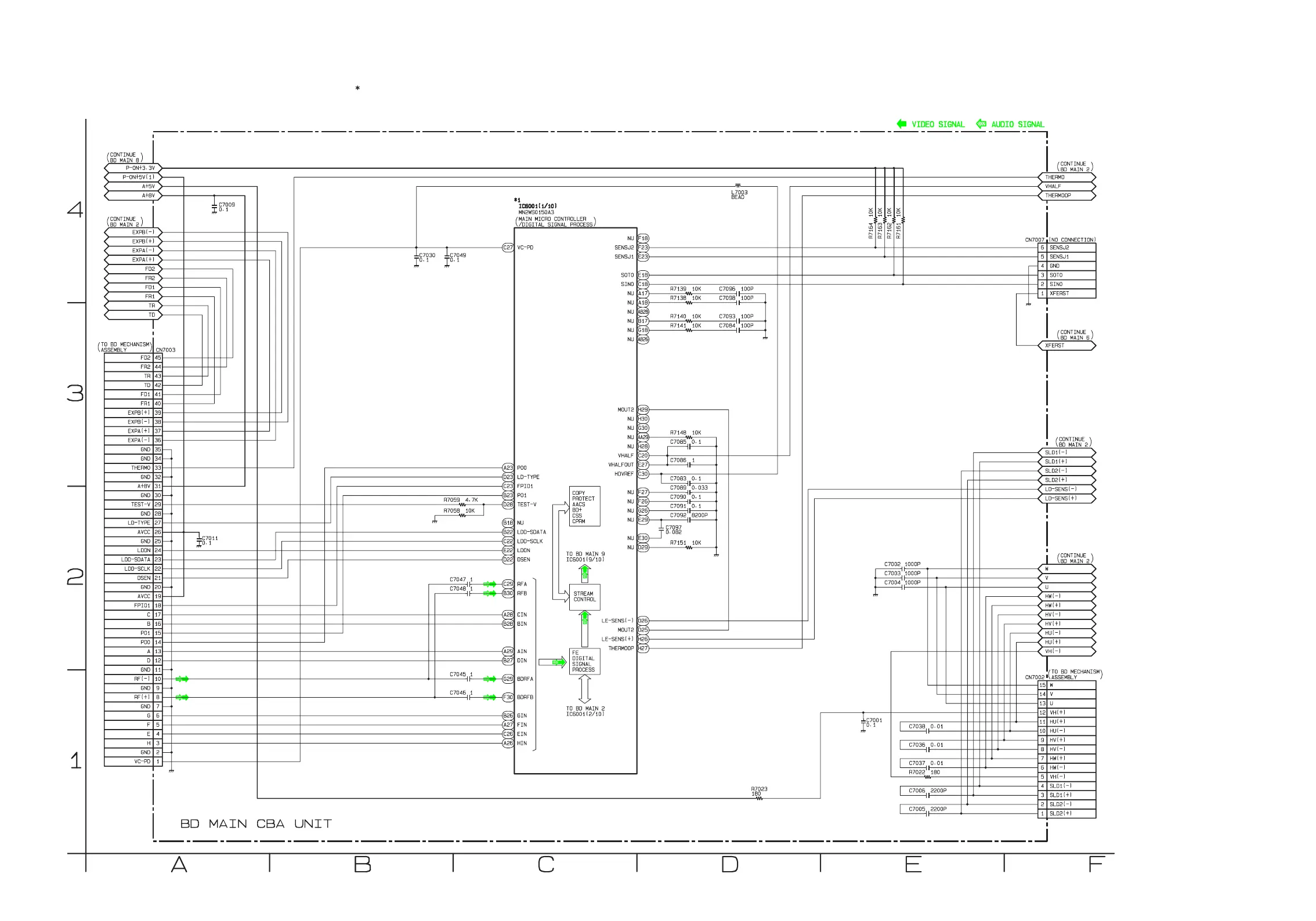Screen dimensions: 1316x921
Task: Click the P-ON+3.3V continue tag
Action: (x=133, y=168)
